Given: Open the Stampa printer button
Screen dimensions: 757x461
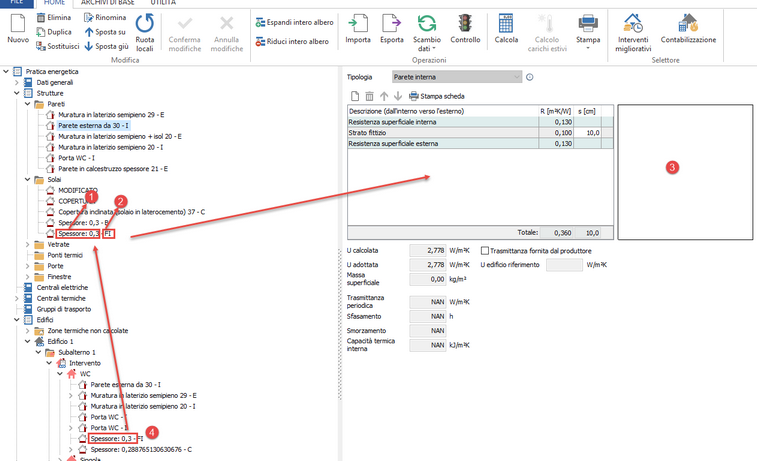Looking at the screenshot, I should 588,32.
